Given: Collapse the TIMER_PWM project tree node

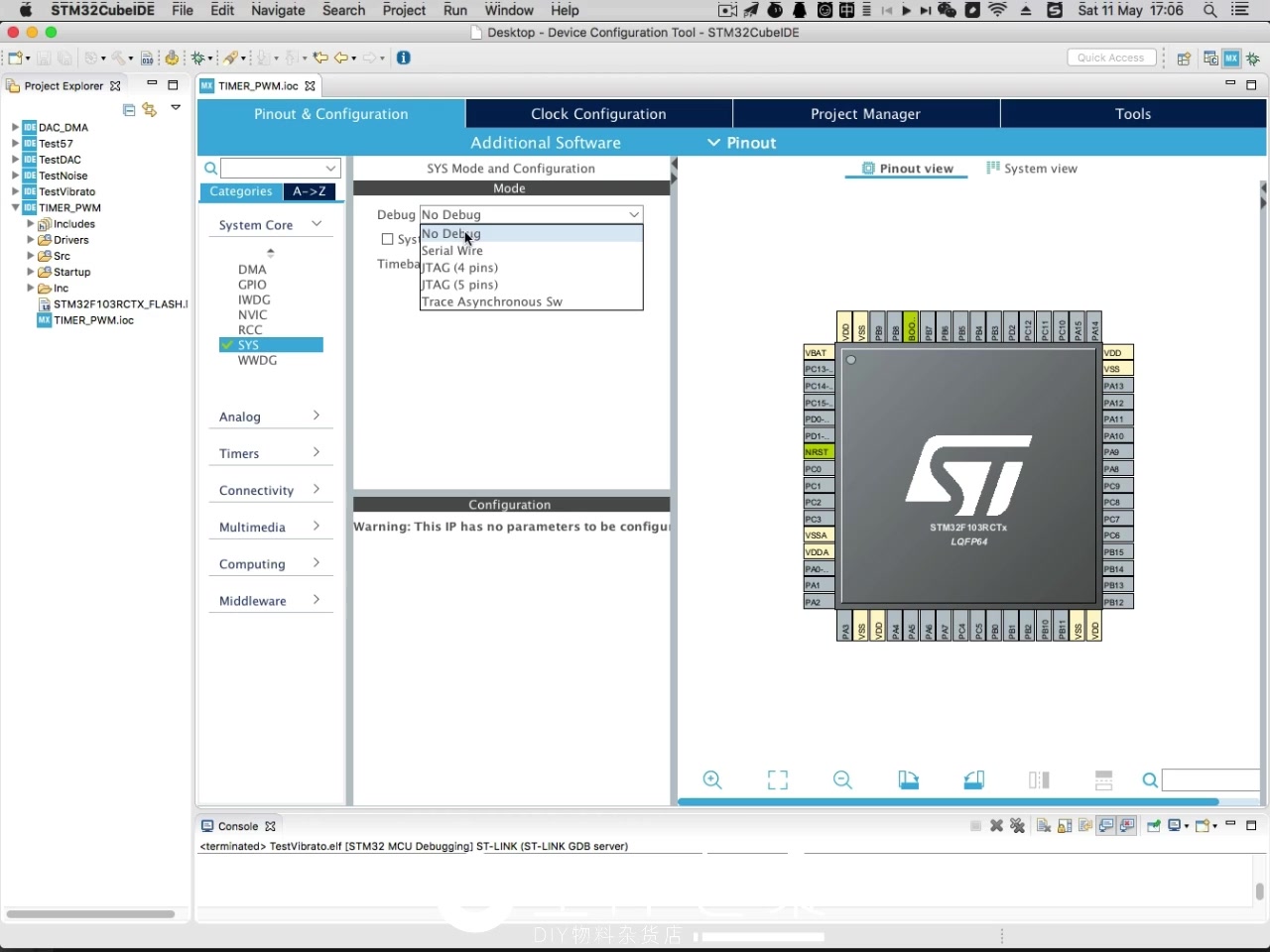Looking at the screenshot, I should (15, 207).
